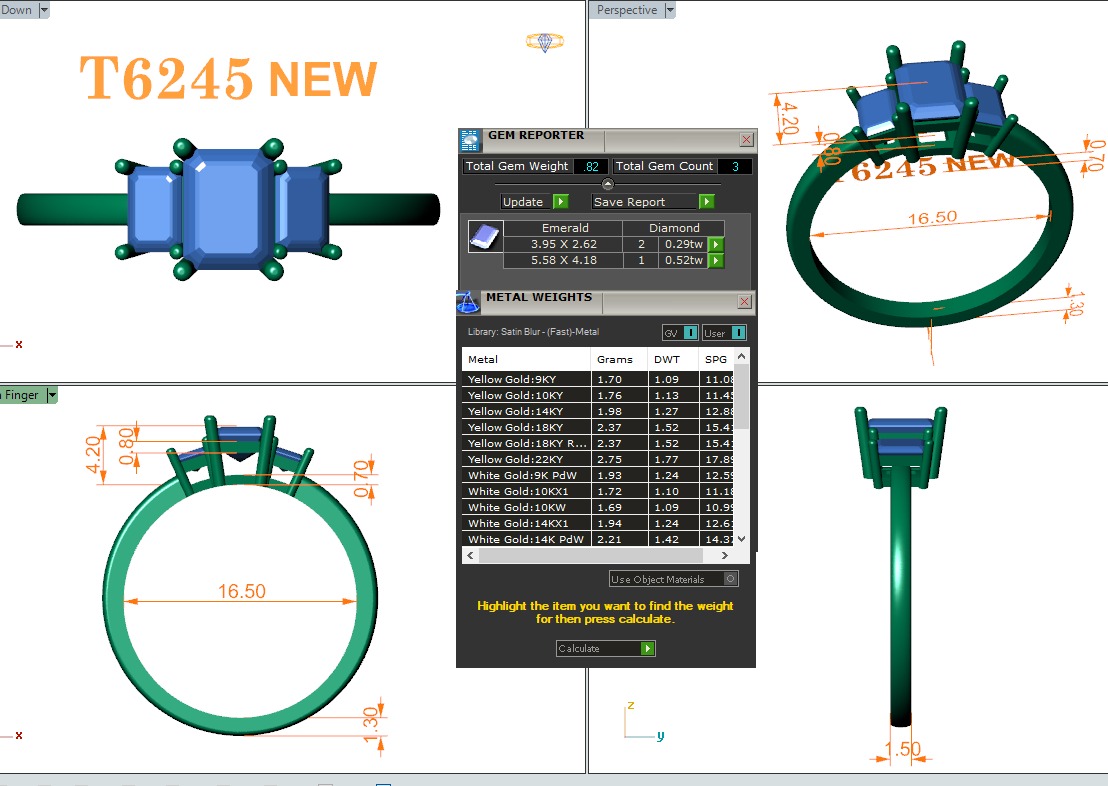
Task: Collapse Gem Reporter using the round arrow handle
Action: [x=607, y=184]
